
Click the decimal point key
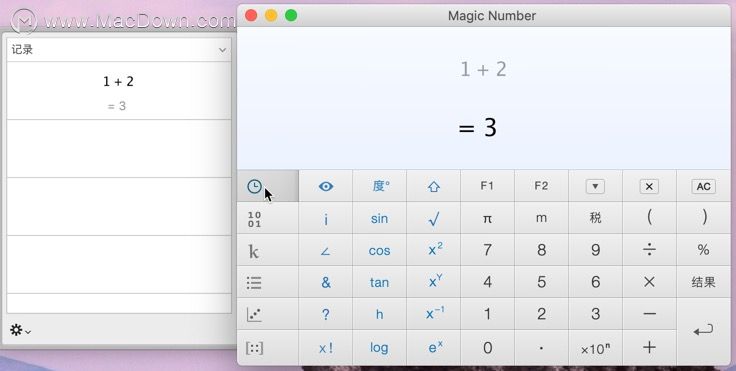541,348
